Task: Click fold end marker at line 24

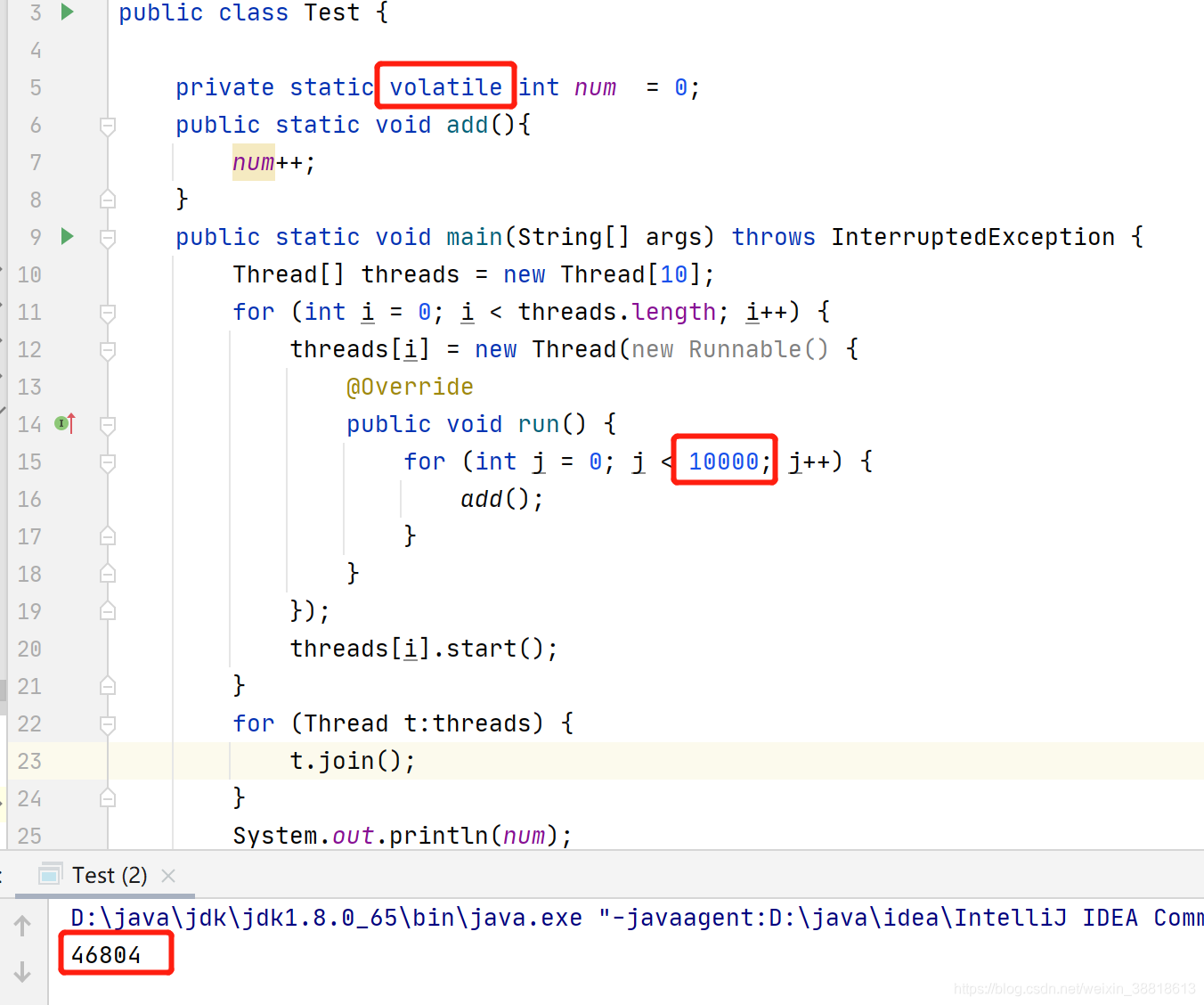Action: (108, 798)
